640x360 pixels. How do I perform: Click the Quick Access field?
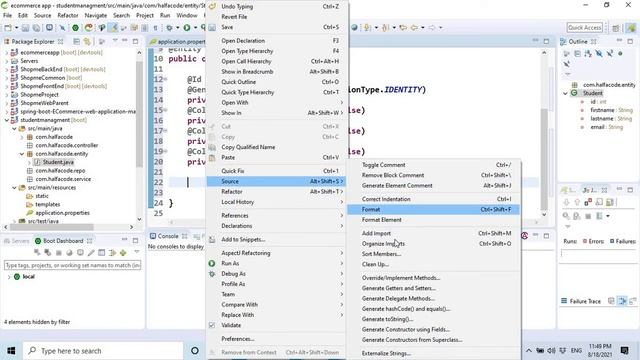point(584,27)
